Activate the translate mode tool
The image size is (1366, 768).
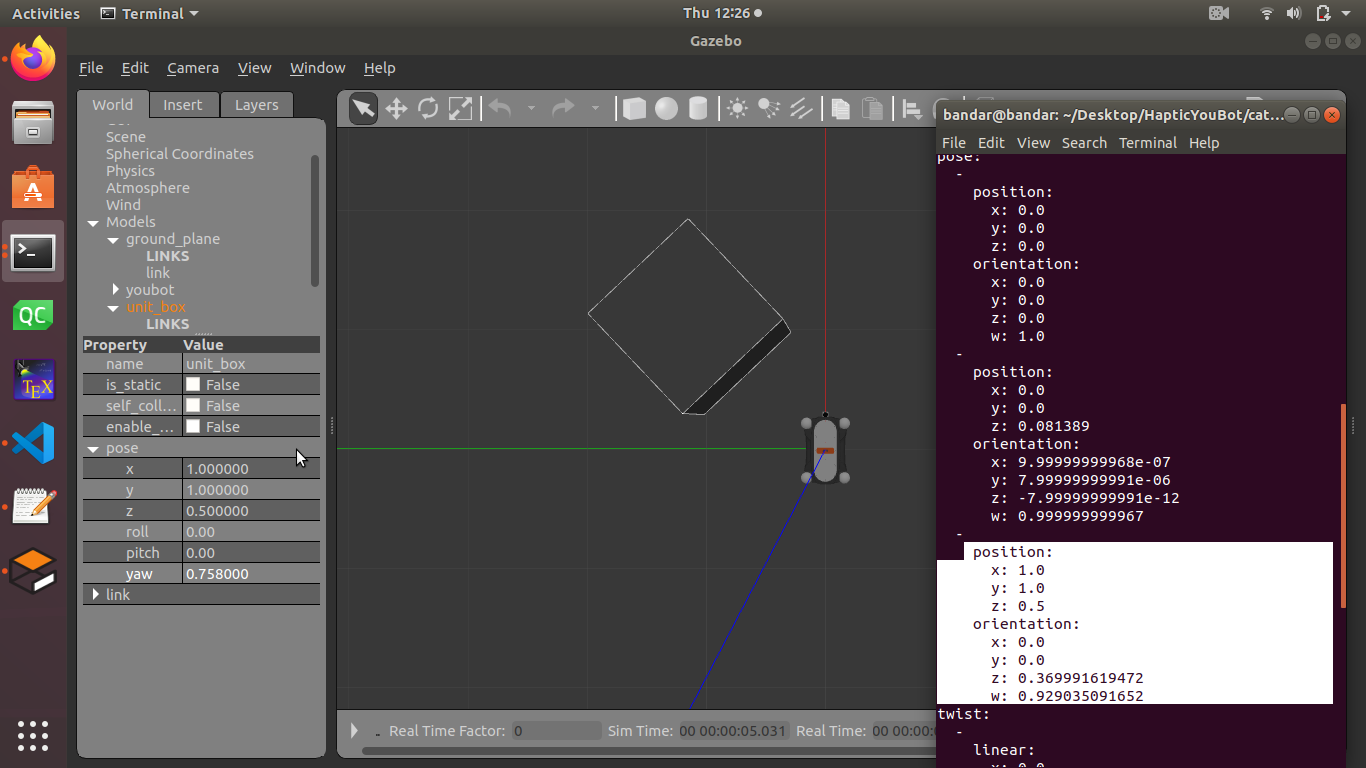tap(396, 108)
